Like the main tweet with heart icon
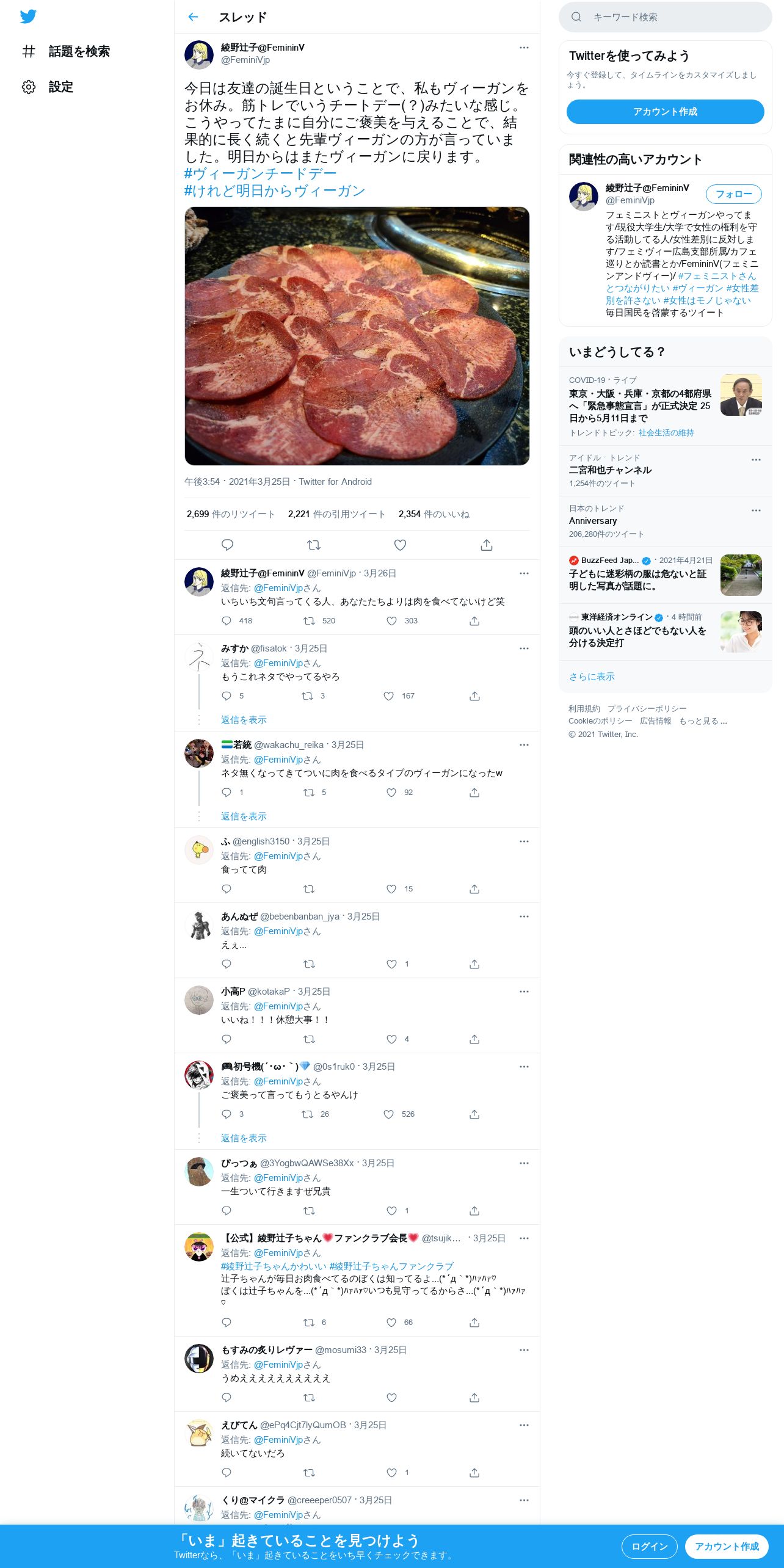The width and height of the screenshot is (784, 1568). coord(400,545)
